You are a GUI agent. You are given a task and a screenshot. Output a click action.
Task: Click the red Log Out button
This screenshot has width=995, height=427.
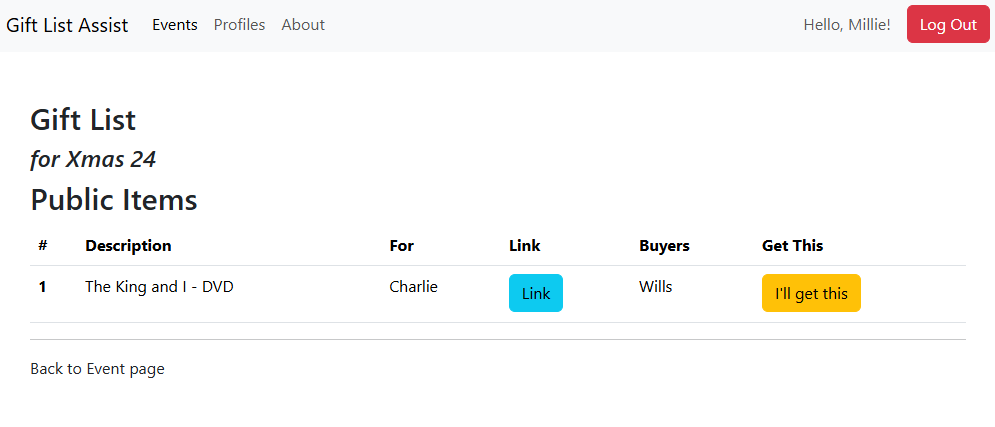[x=948, y=25]
